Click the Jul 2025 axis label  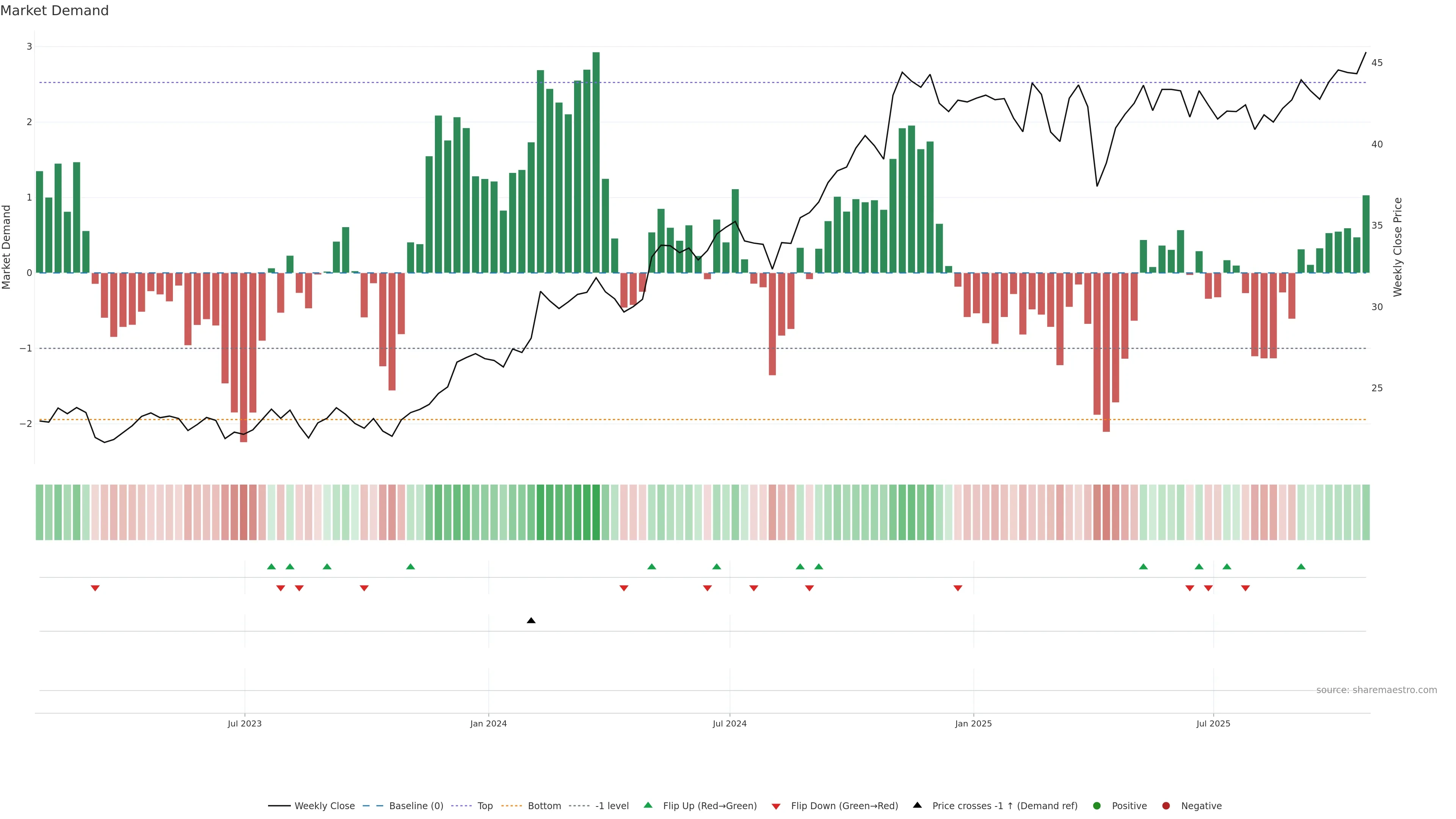[x=1213, y=723]
